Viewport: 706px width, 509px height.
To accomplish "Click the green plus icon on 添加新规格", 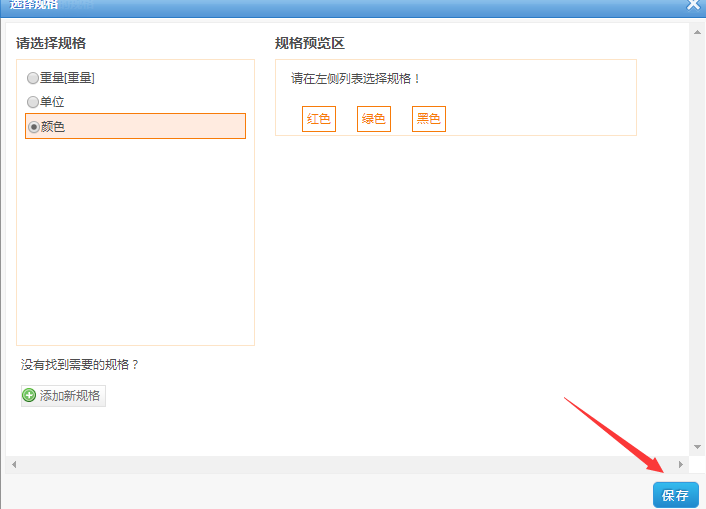I will (x=29, y=395).
